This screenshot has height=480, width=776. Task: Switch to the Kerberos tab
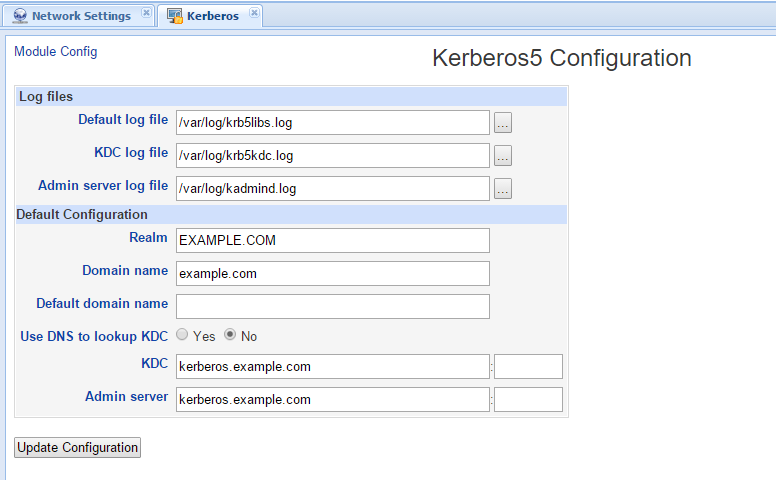(x=210, y=16)
